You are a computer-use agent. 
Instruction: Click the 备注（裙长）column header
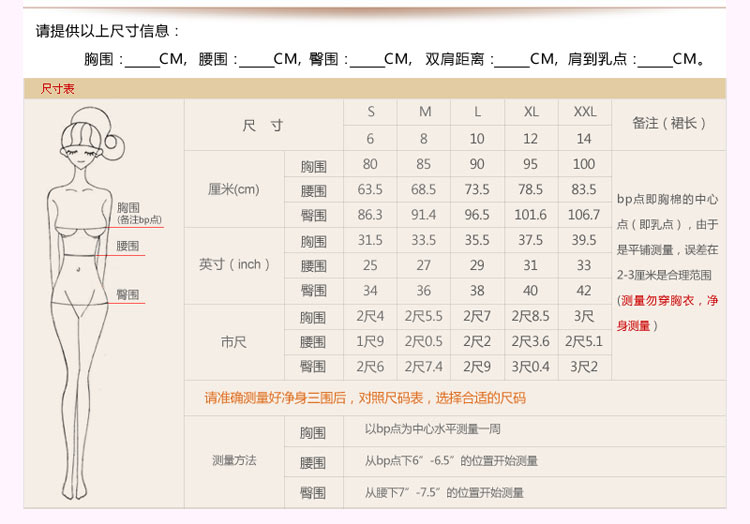(x=669, y=124)
